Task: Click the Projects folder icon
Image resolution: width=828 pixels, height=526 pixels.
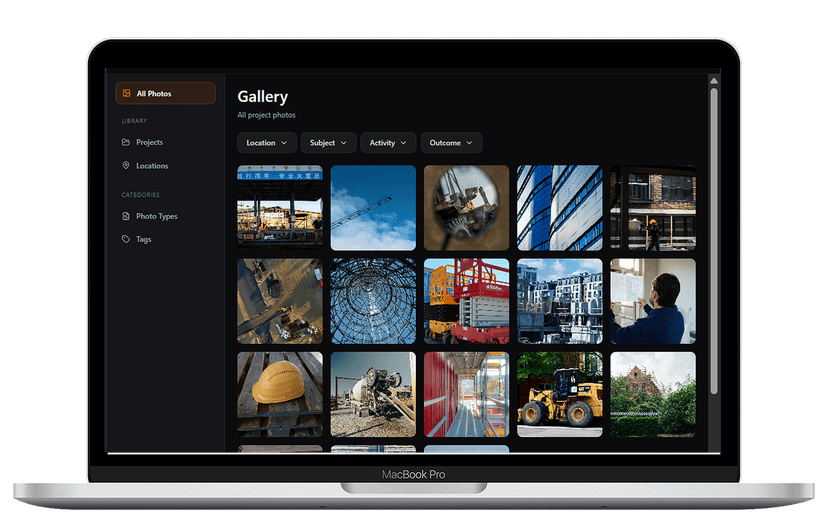Action: point(126,142)
